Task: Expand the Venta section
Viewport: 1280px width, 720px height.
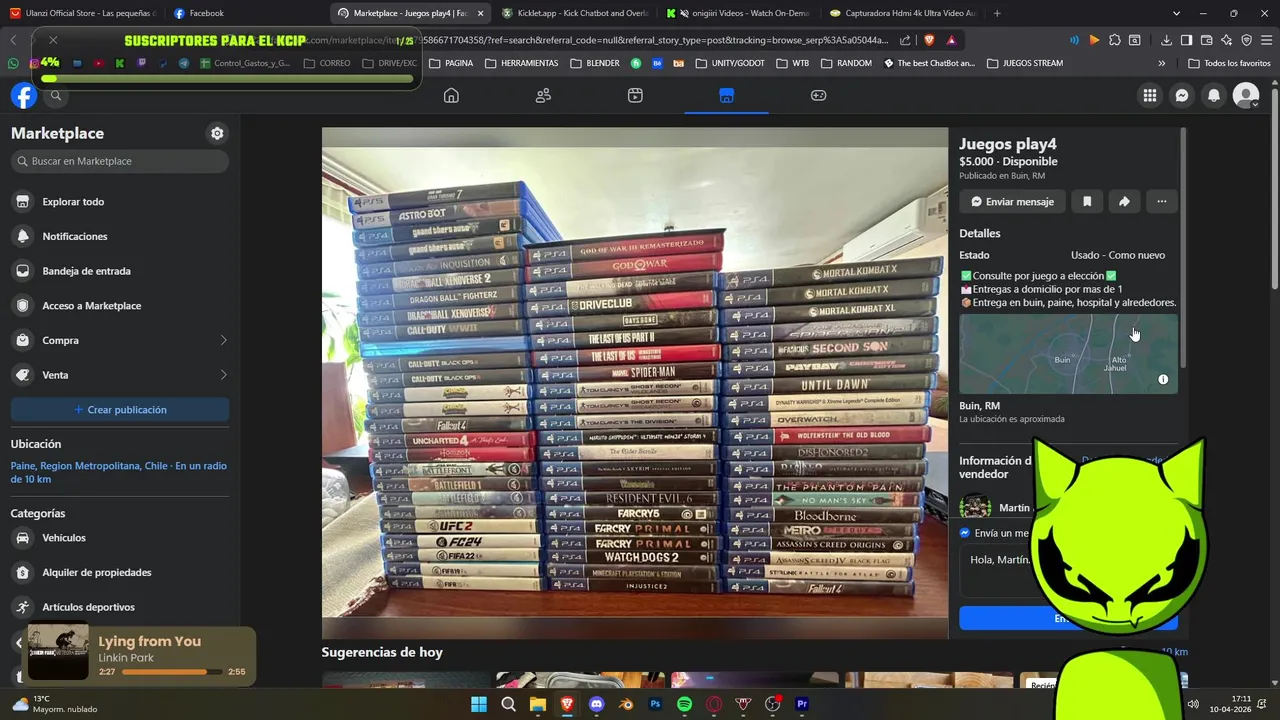Action: [x=120, y=375]
